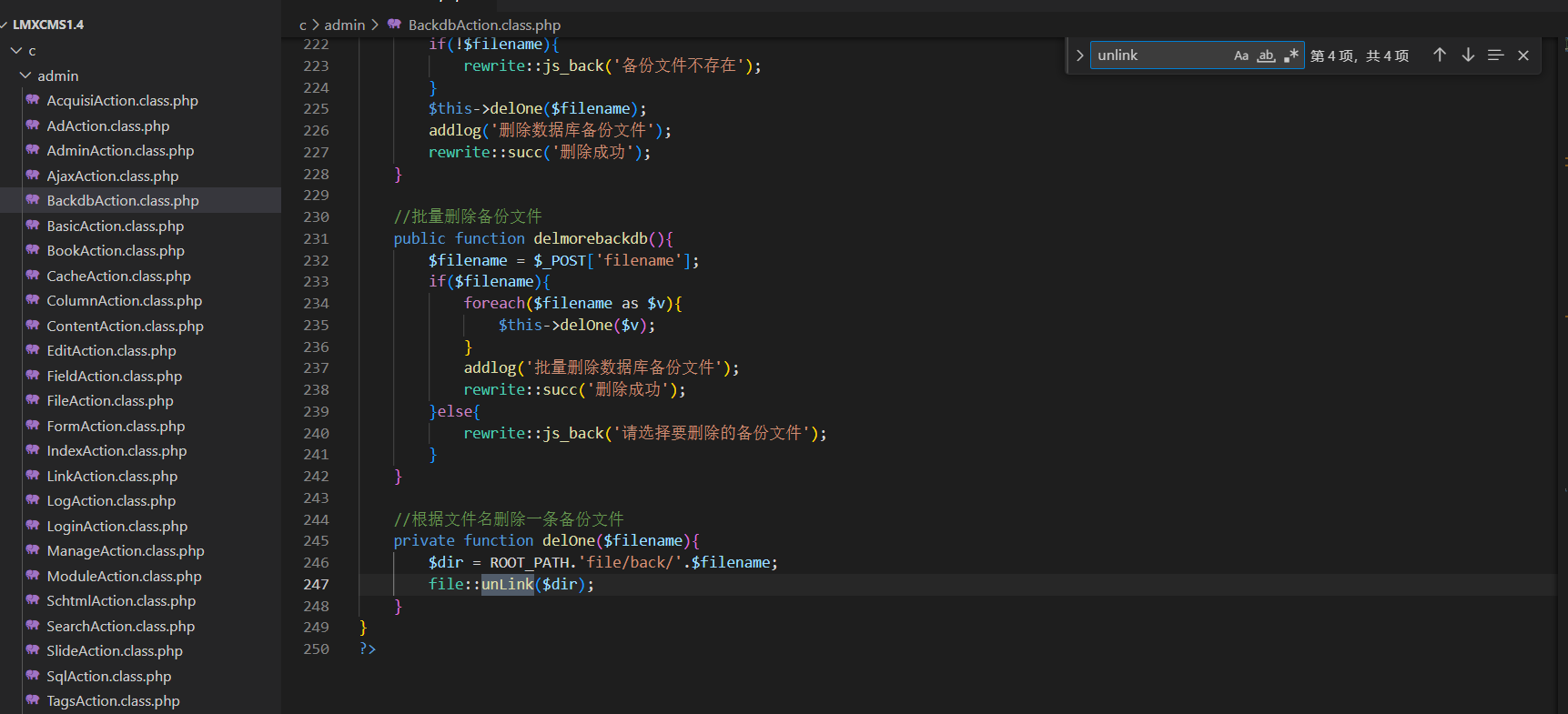The width and height of the screenshot is (1568, 714).
Task: Go to previous unlink match
Action: point(1440,55)
